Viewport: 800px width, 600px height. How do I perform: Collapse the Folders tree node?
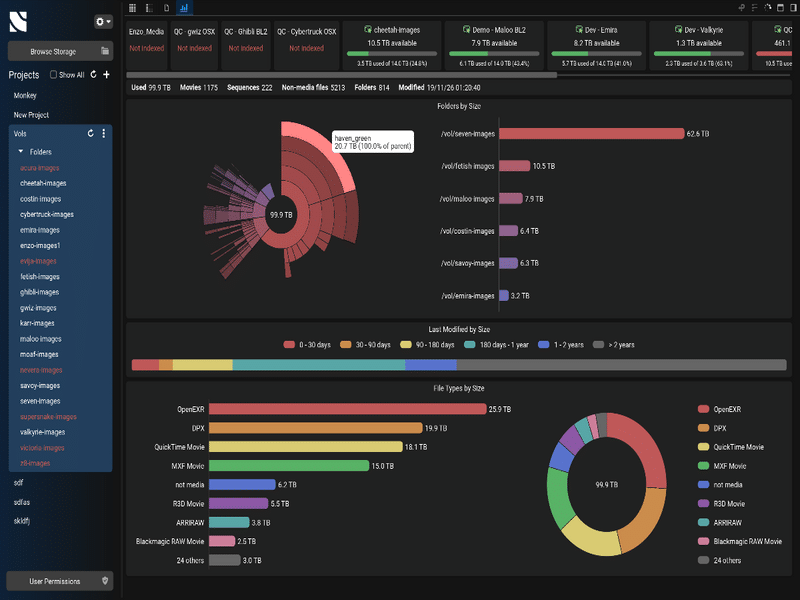coord(21,151)
